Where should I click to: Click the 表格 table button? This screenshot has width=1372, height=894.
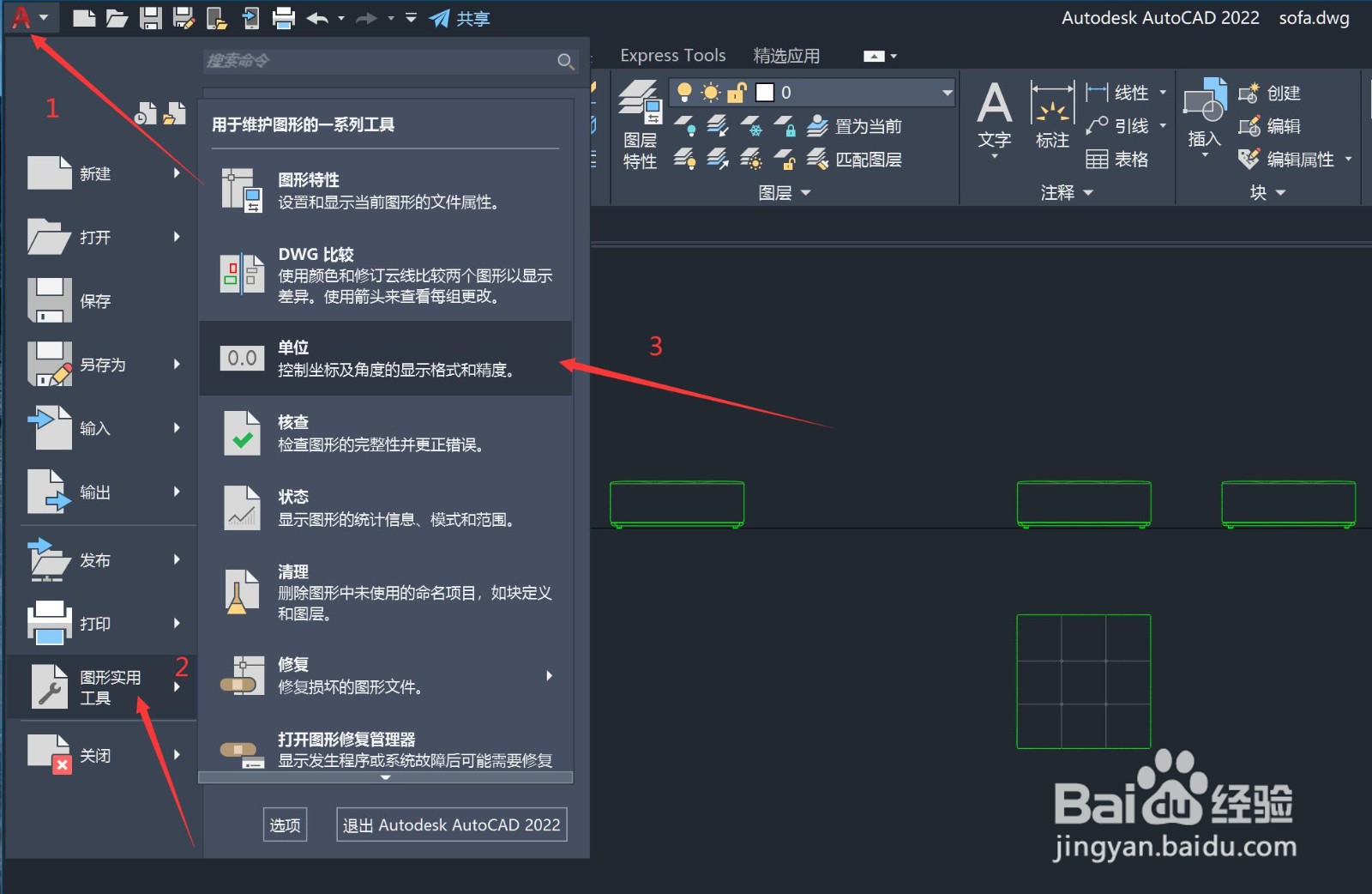1117,160
